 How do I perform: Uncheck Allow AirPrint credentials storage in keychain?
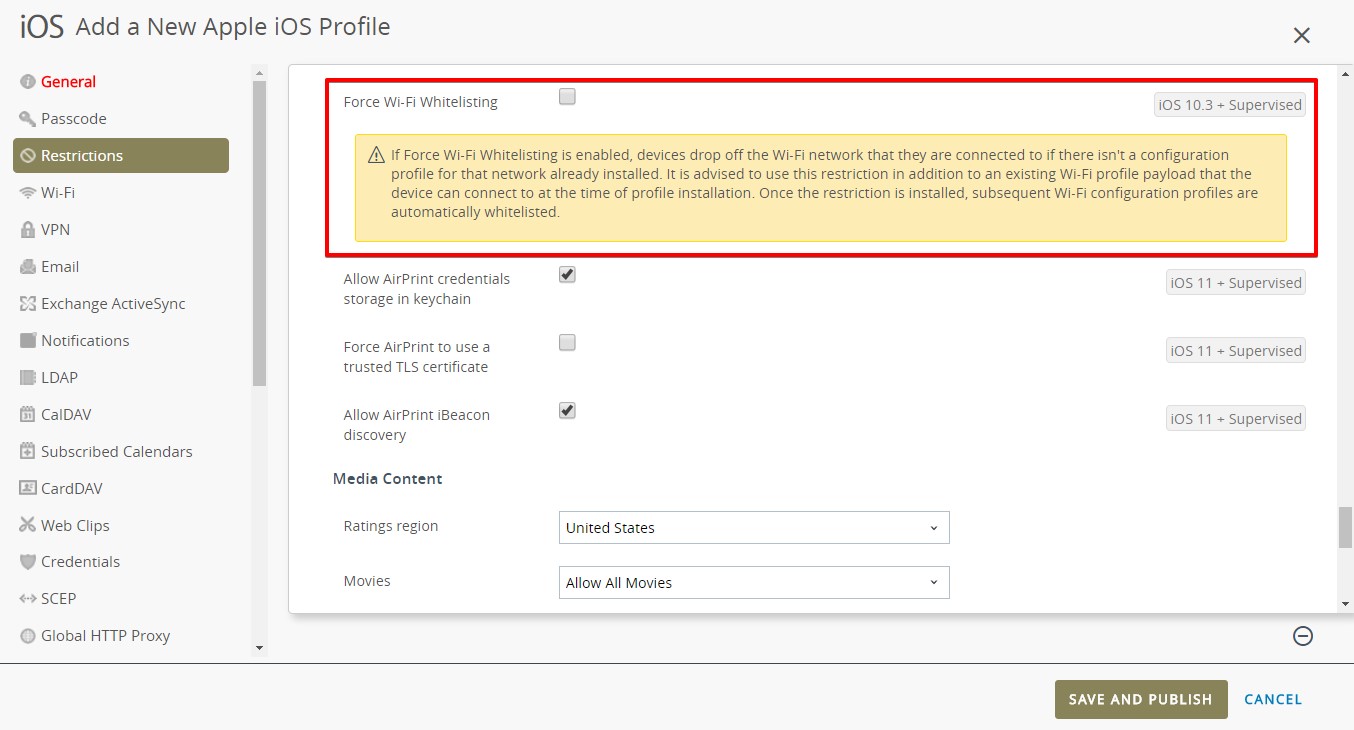pos(567,275)
